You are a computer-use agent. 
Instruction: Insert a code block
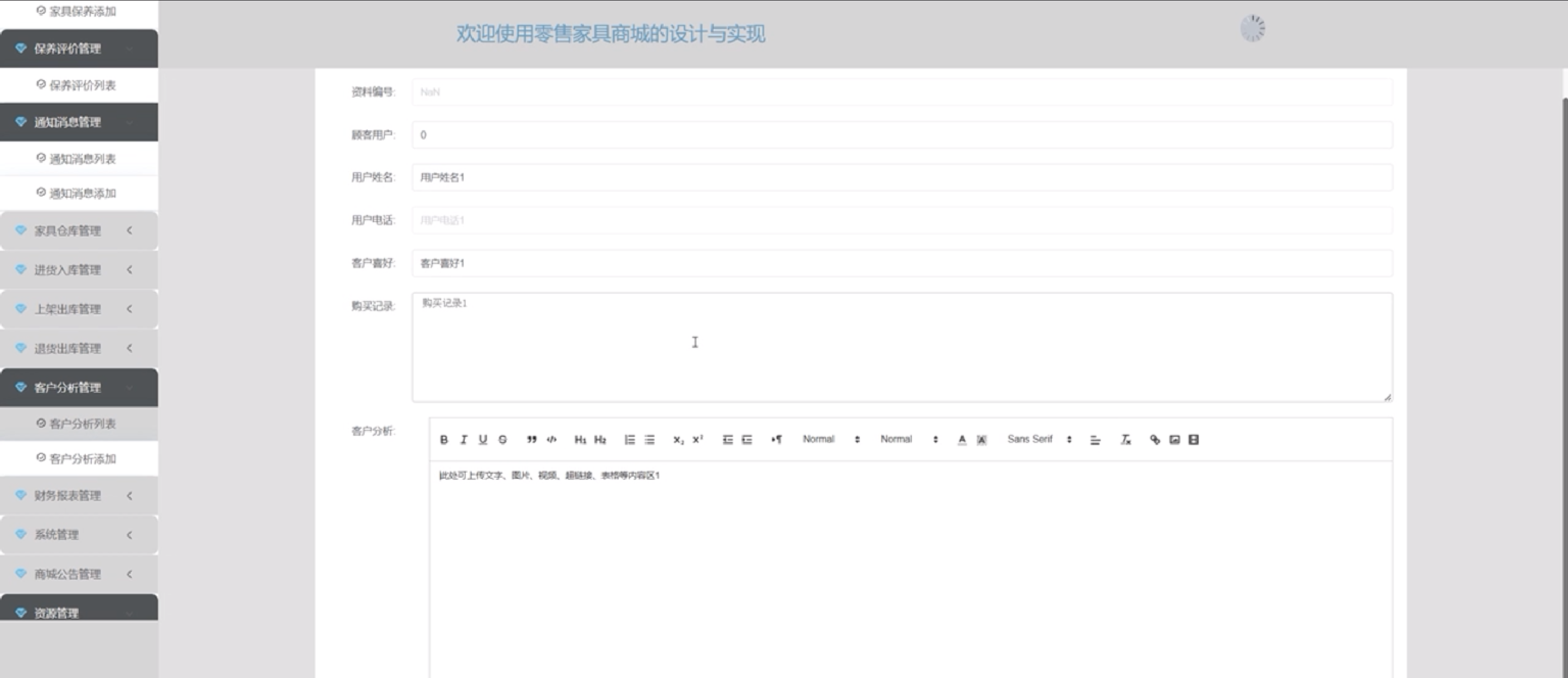551,439
